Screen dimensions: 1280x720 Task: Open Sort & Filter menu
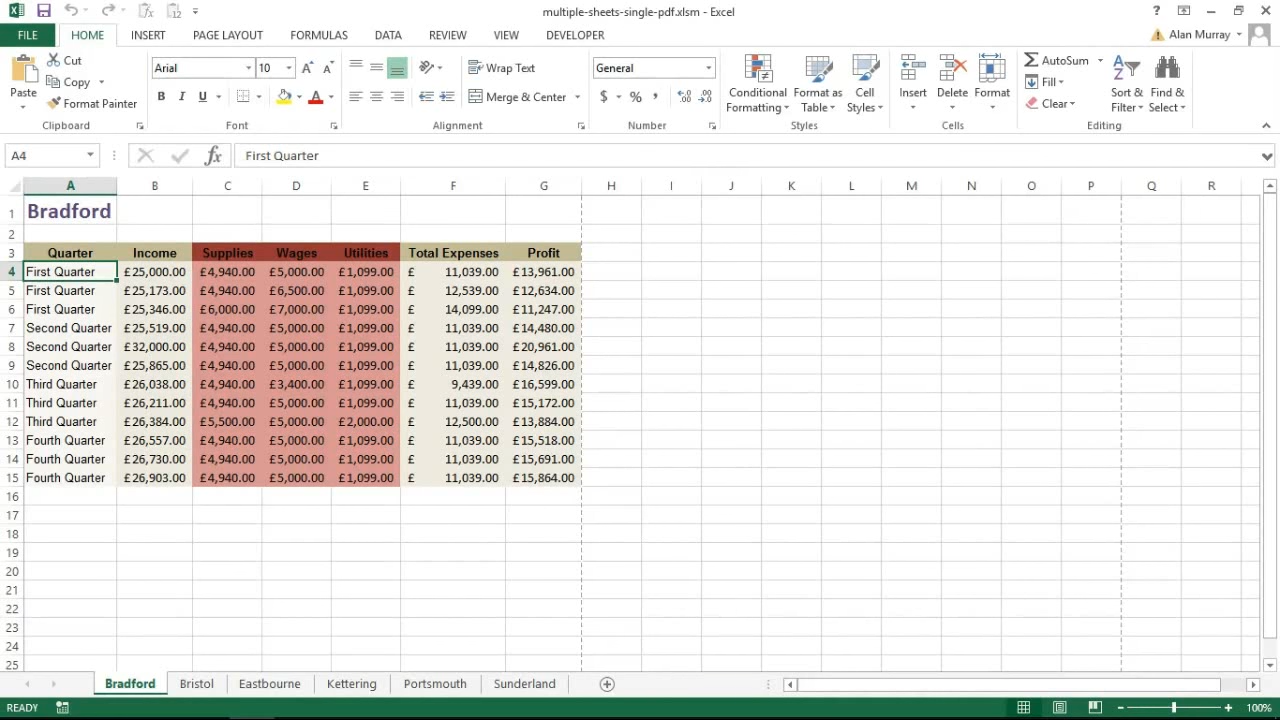click(1127, 84)
